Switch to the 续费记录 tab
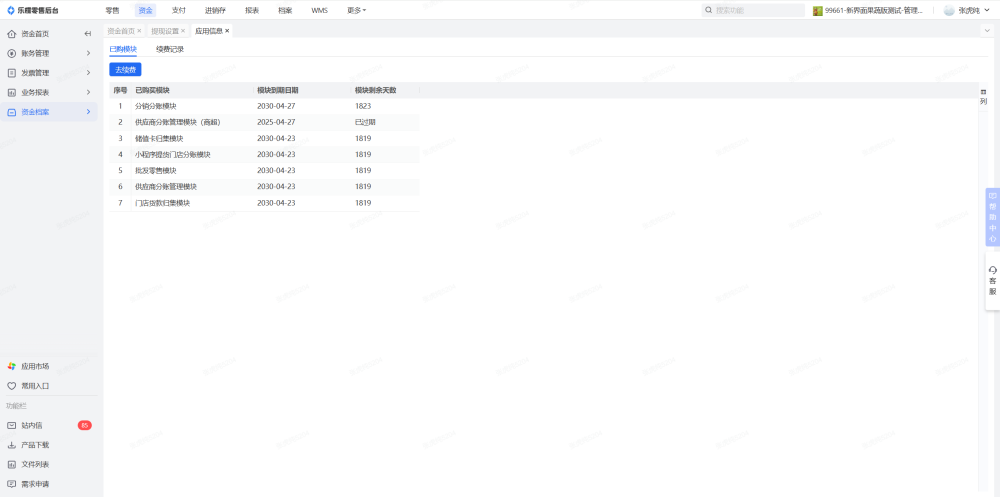Viewport: 1000px width, 497px height. [170, 49]
